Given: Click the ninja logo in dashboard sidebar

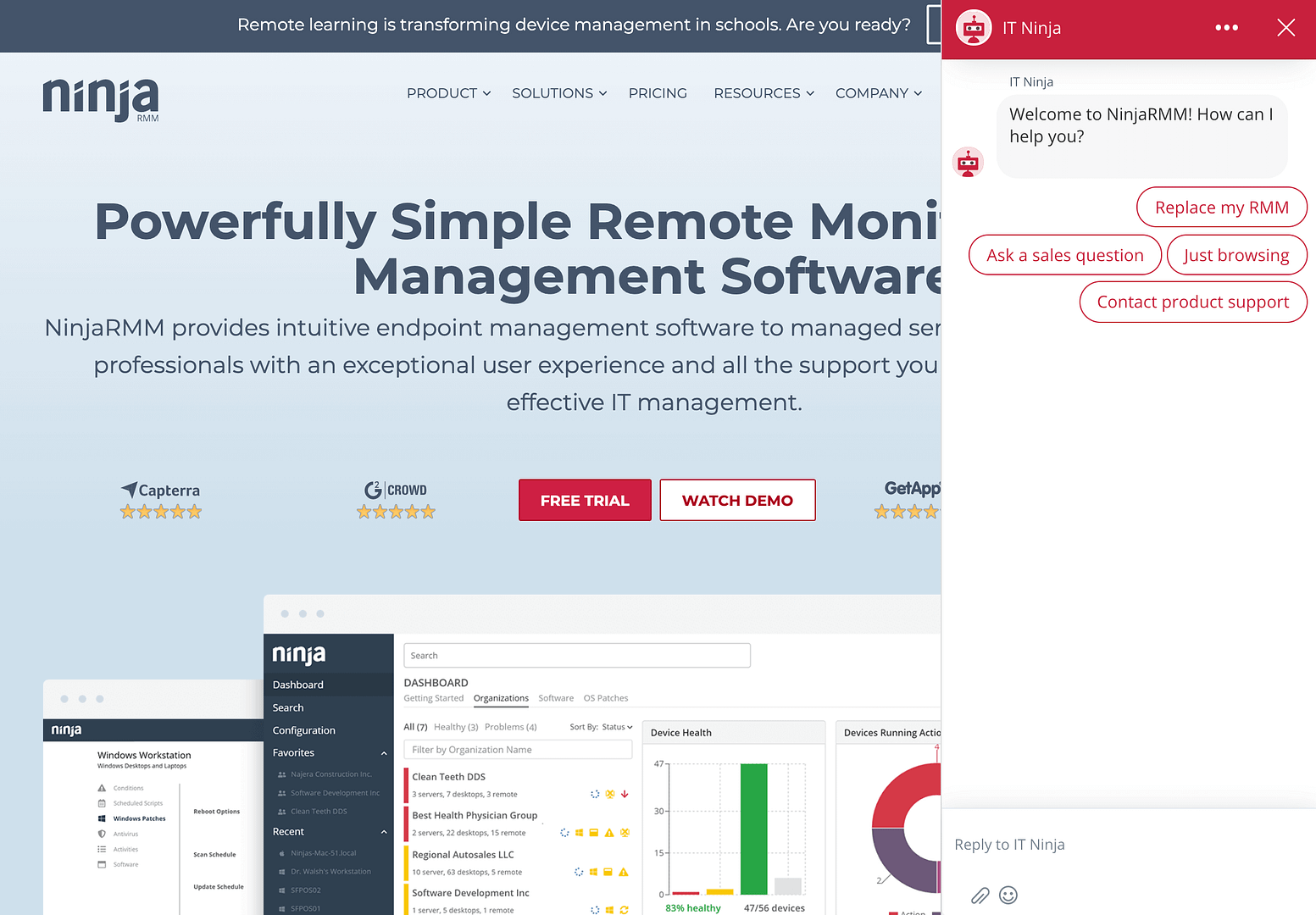Looking at the screenshot, I should pos(298,654).
